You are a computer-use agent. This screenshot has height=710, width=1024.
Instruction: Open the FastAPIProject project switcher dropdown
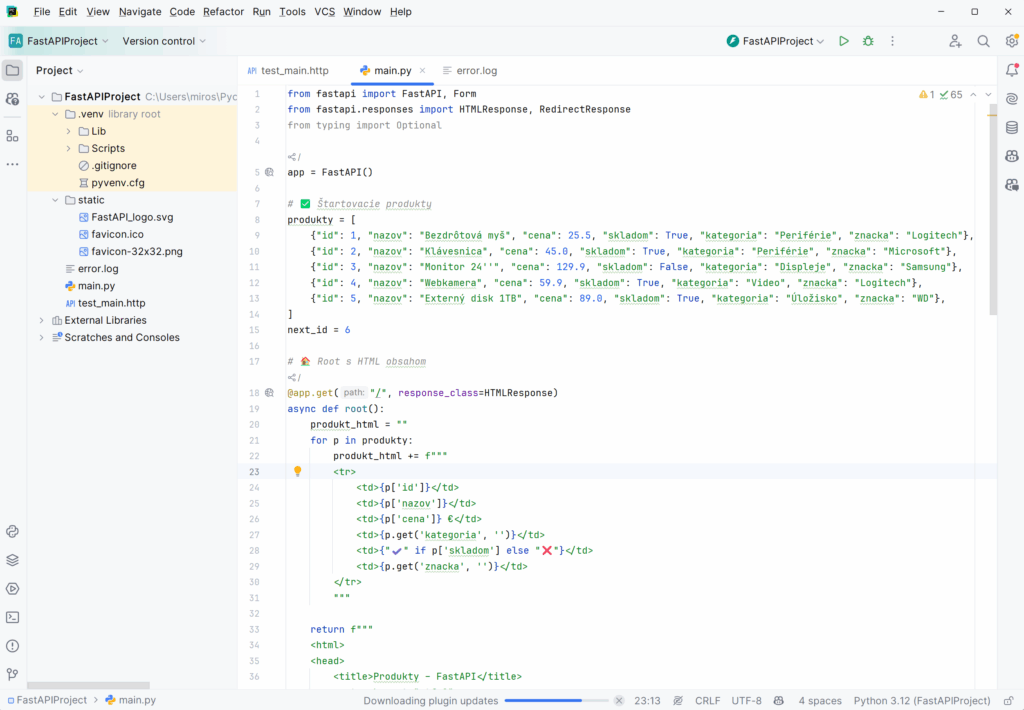point(59,41)
